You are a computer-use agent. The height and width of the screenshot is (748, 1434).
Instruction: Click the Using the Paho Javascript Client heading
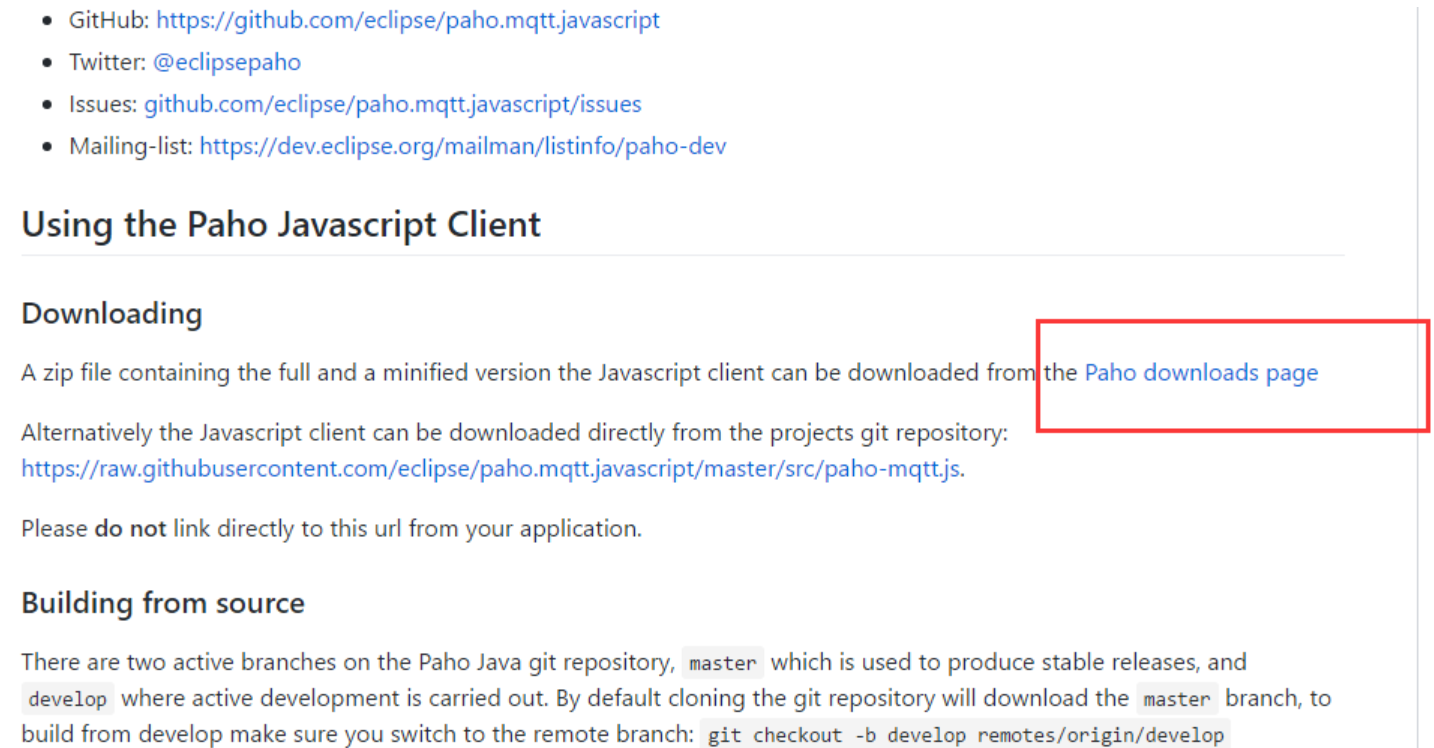tap(281, 224)
